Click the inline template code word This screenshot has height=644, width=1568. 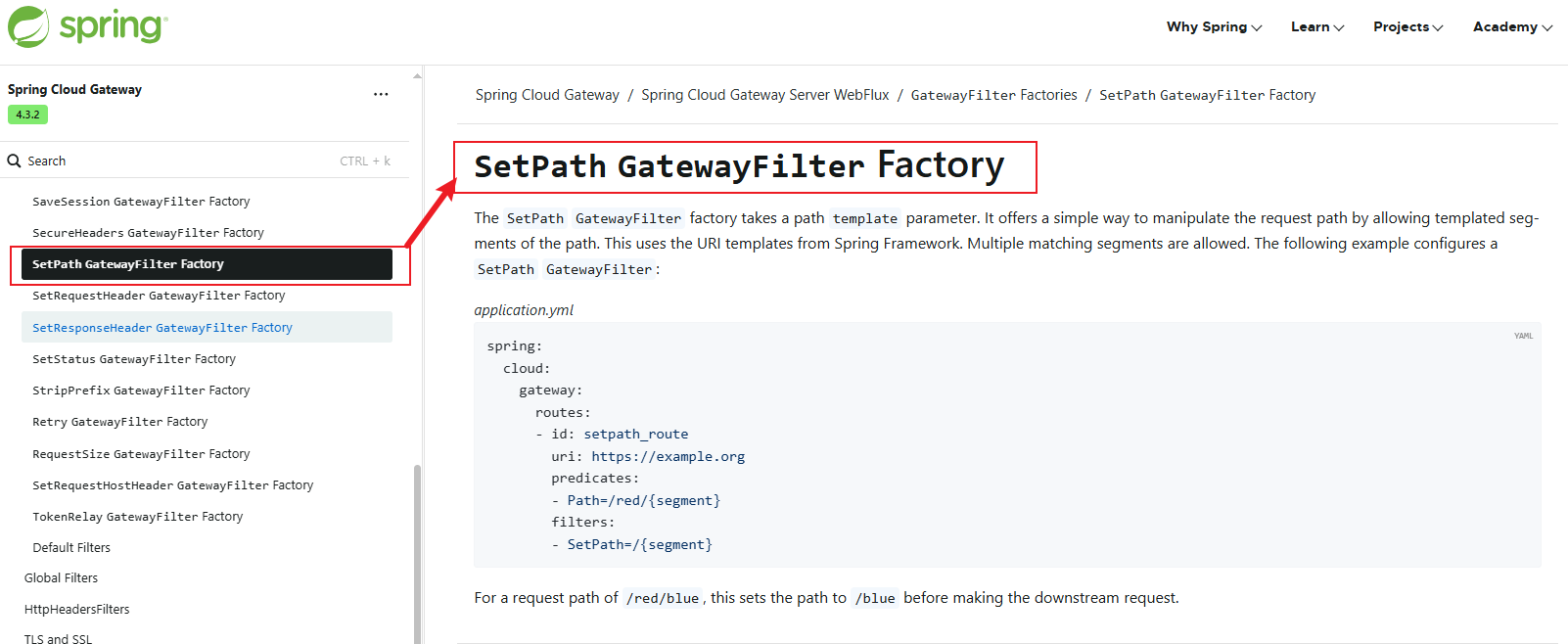(x=865, y=218)
